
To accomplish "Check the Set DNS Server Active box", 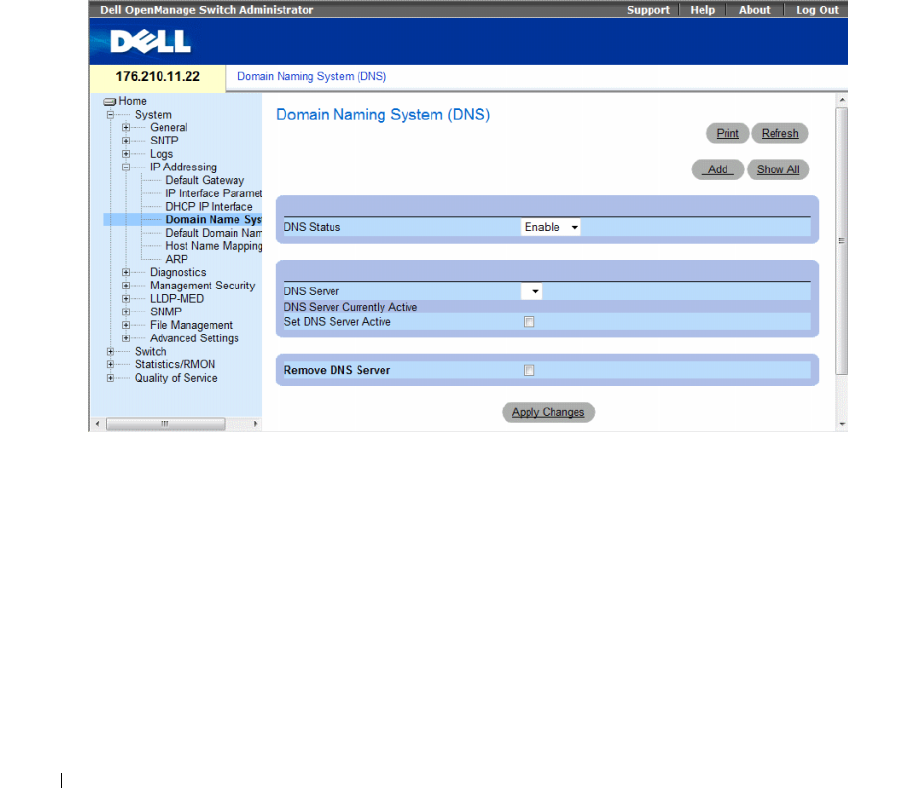I will click(x=529, y=322).
